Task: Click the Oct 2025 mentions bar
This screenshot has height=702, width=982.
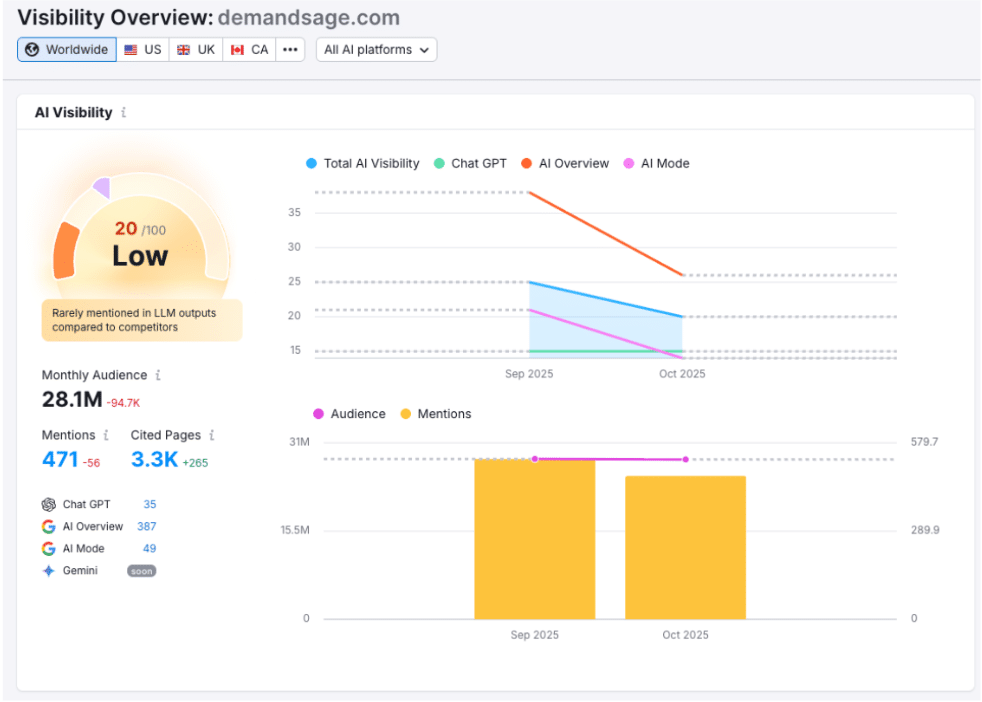Action: pos(685,548)
